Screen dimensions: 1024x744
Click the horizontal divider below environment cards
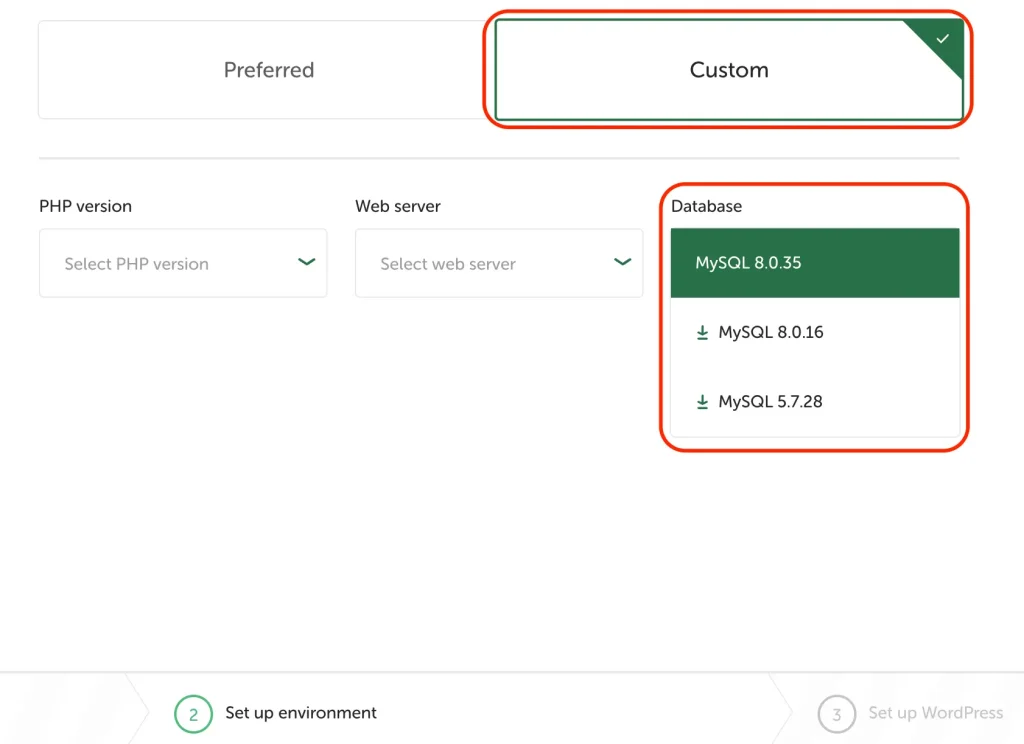pos(498,158)
